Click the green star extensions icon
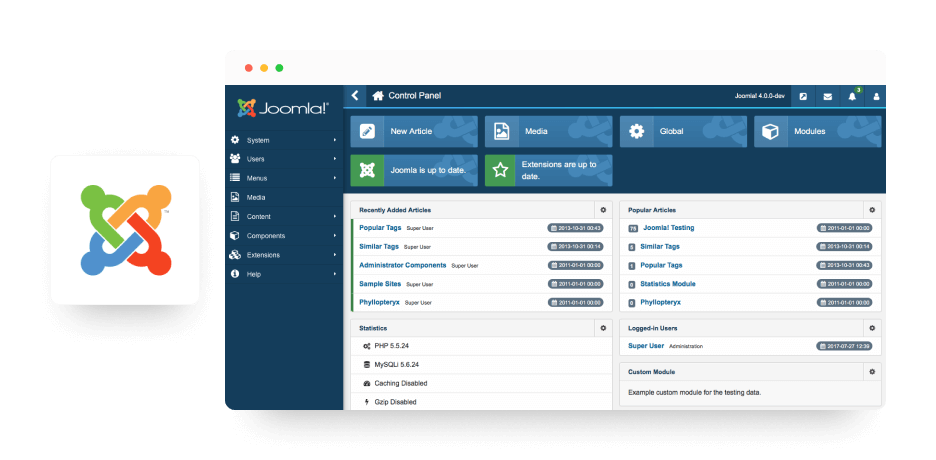Screen dimensions: 936x460 tap(501, 171)
